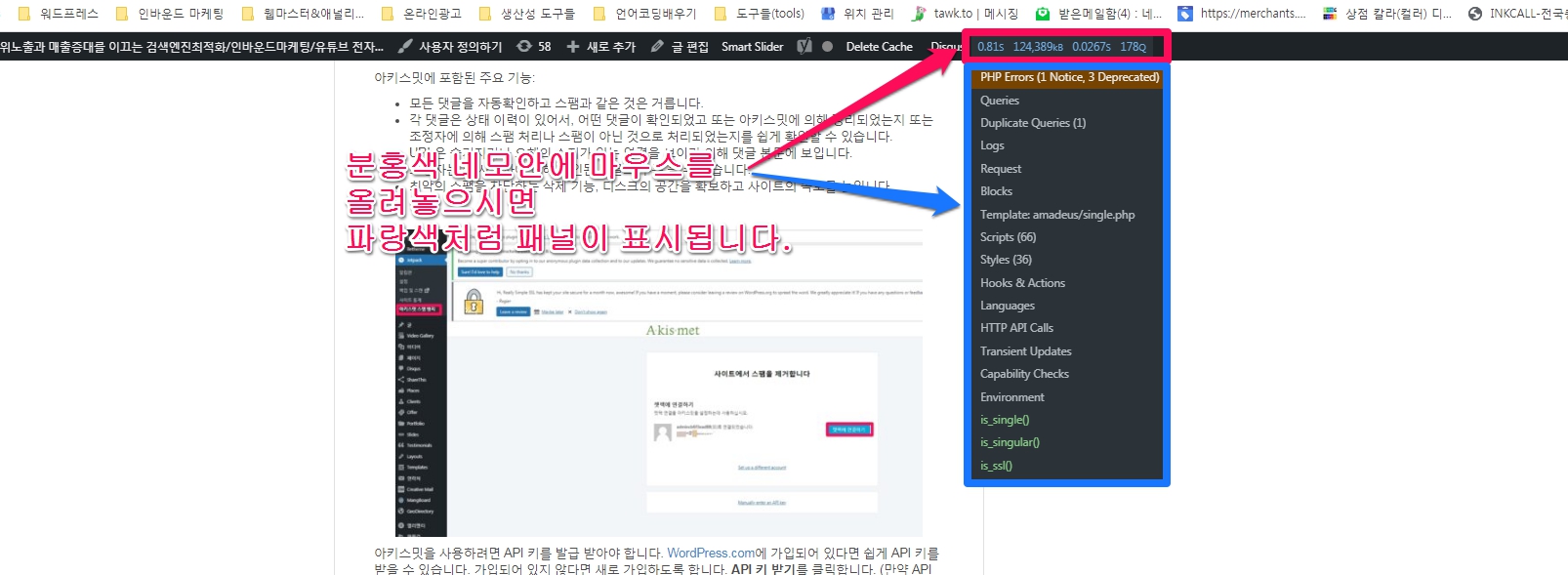Click the tawk.to bookmark icon
Image resolution: width=1568 pixels, height=575 pixels.
click(x=919, y=14)
